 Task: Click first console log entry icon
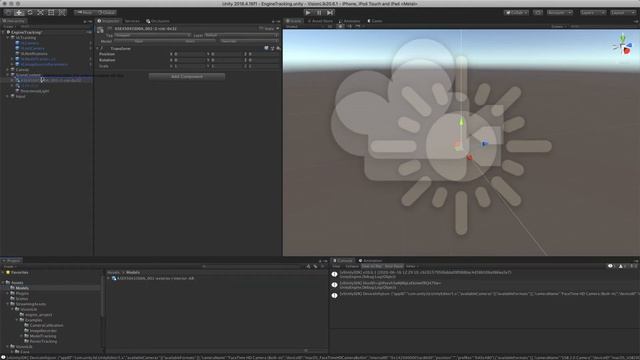334,274
